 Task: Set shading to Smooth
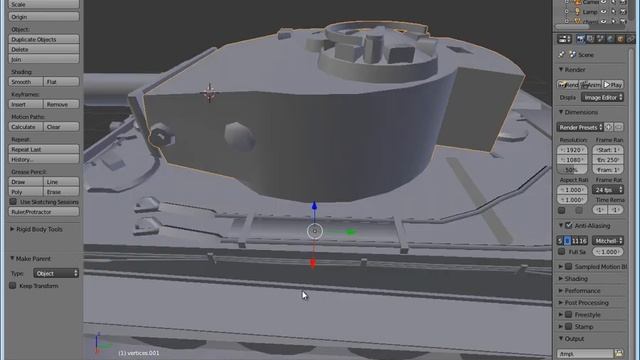coord(26,82)
